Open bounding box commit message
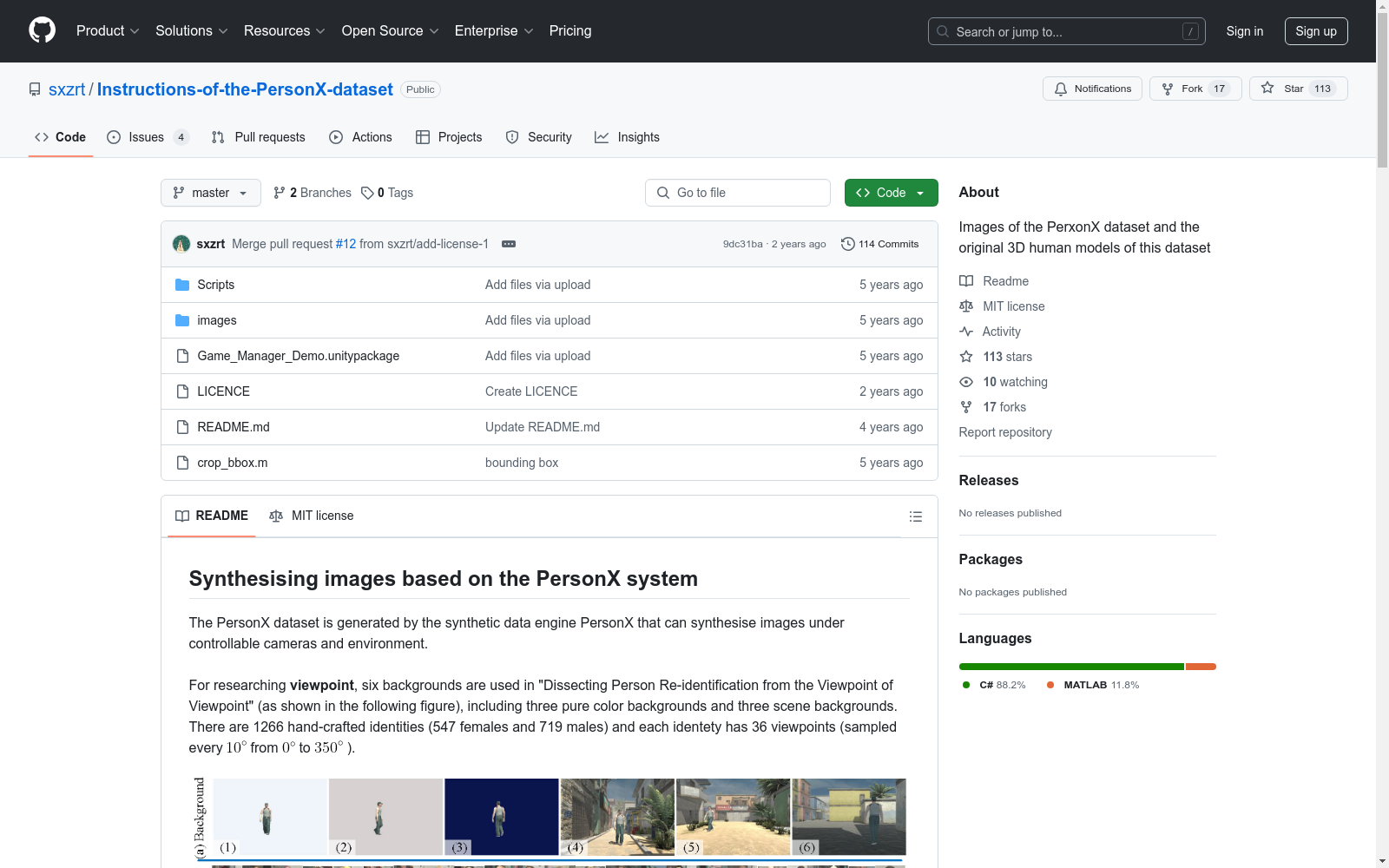Screen dimensions: 1389x868 point(522,463)
